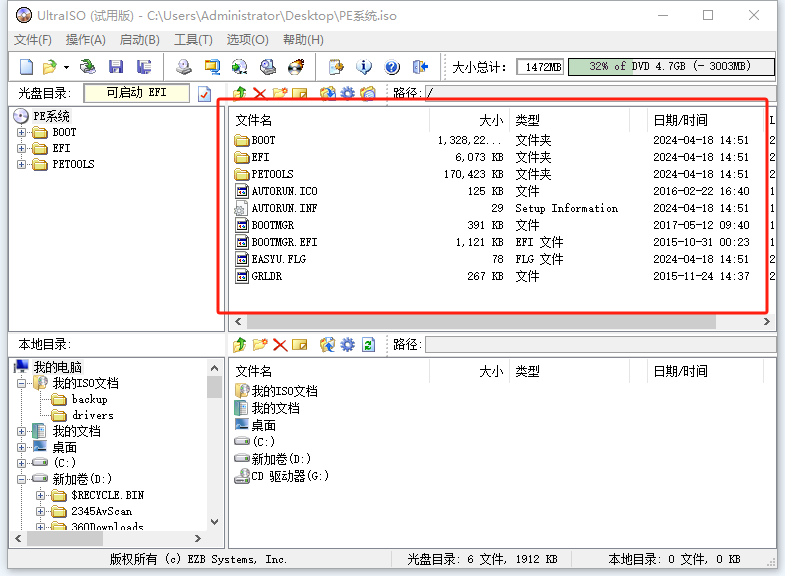This screenshot has height=576, width=785.
Task: Open the 启动(B) menu
Action: click(140, 40)
